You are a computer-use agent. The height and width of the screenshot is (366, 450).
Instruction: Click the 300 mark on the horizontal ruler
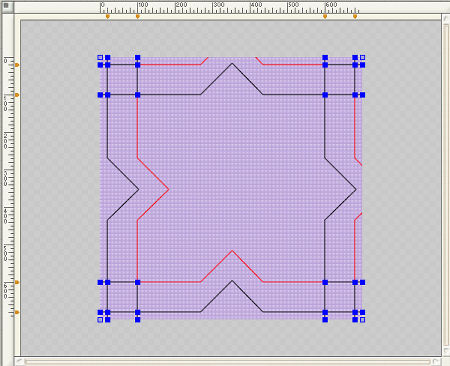click(218, 5)
